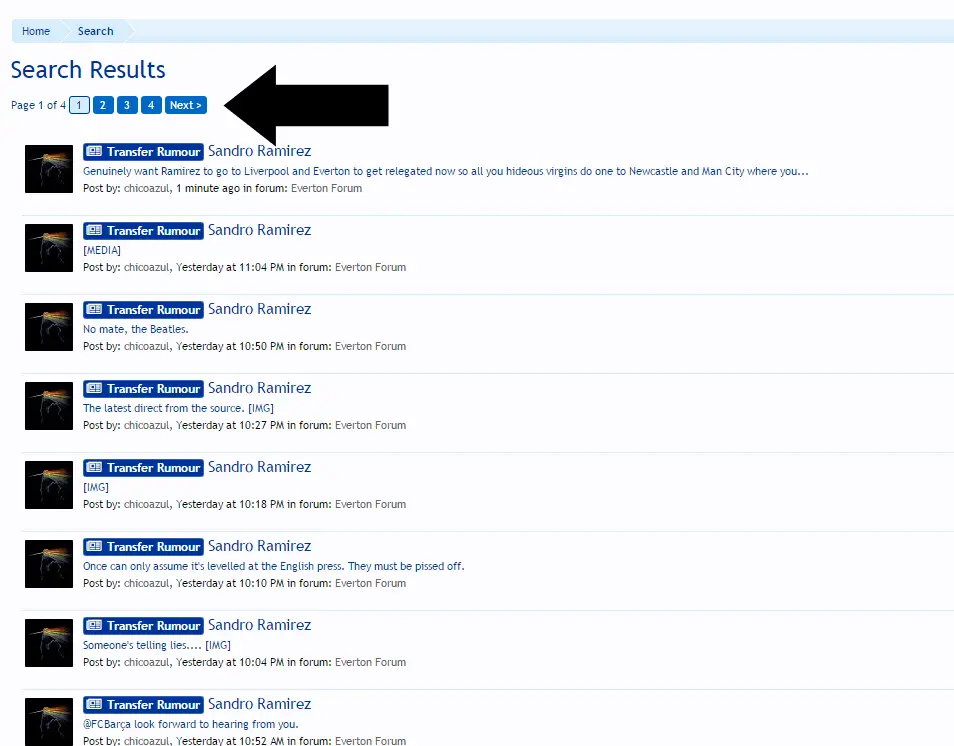Click the Next > pagination button
The height and width of the screenshot is (746, 954).
185,105
